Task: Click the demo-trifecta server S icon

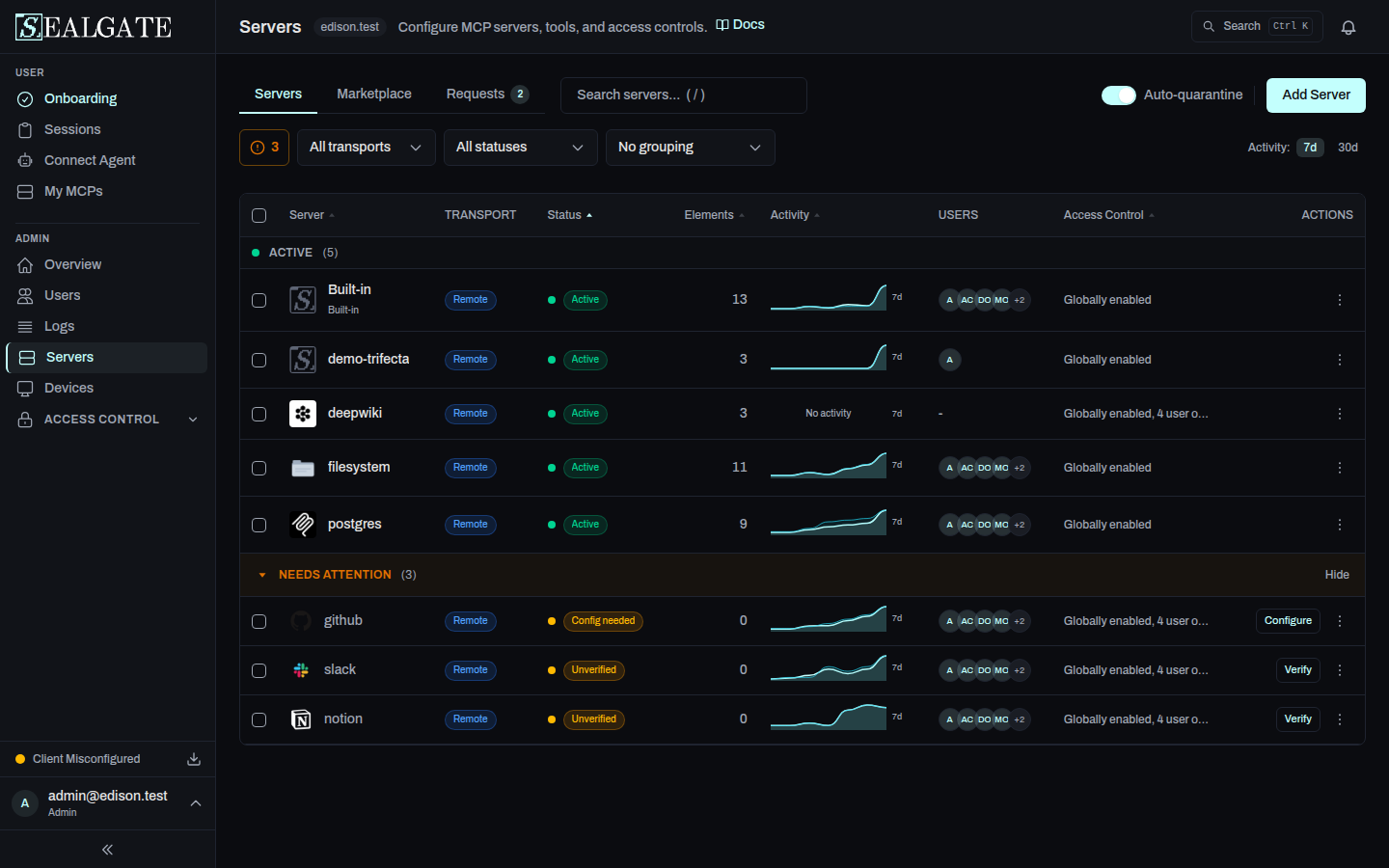Action: [303, 360]
